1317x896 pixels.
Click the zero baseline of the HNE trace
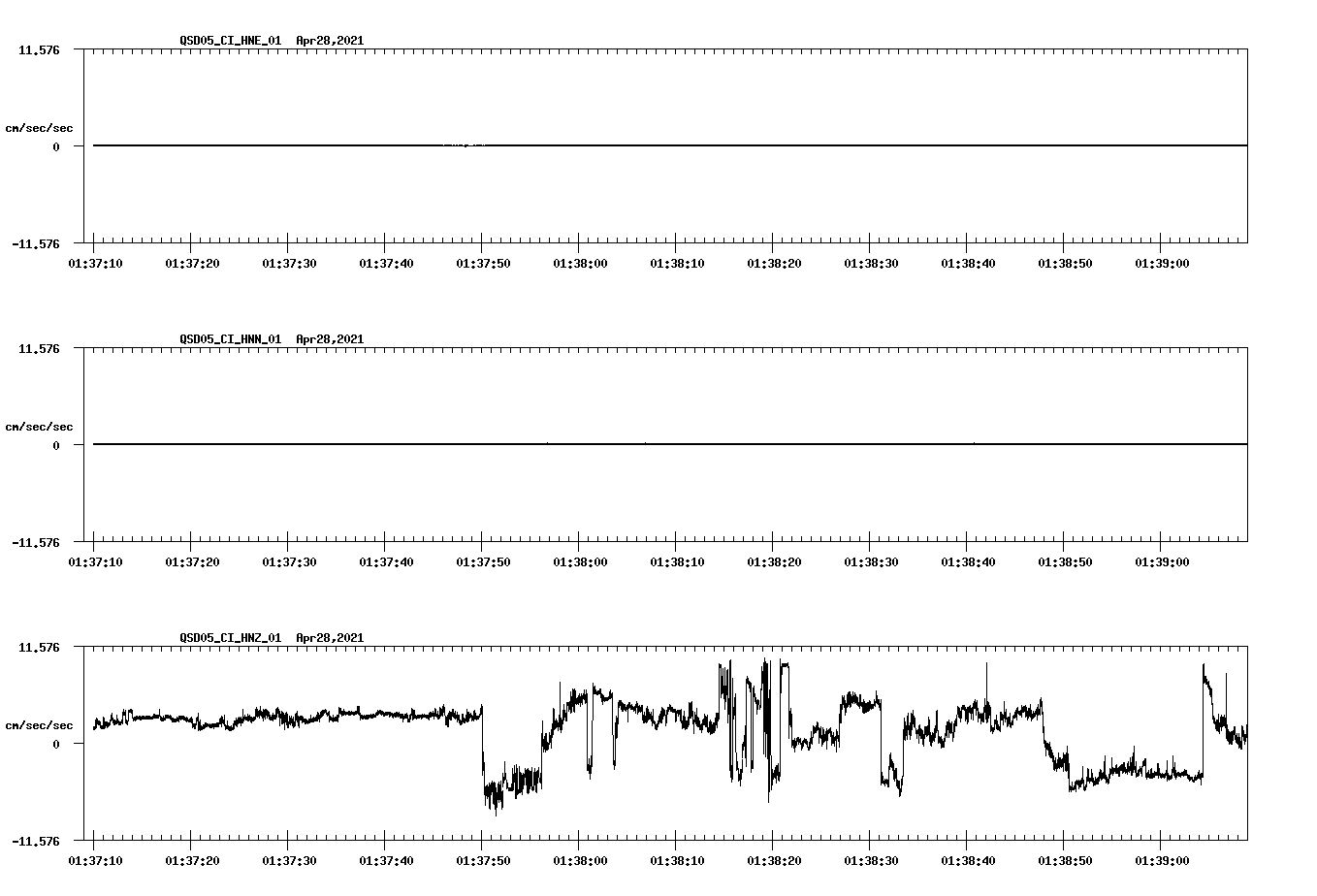tap(582, 144)
